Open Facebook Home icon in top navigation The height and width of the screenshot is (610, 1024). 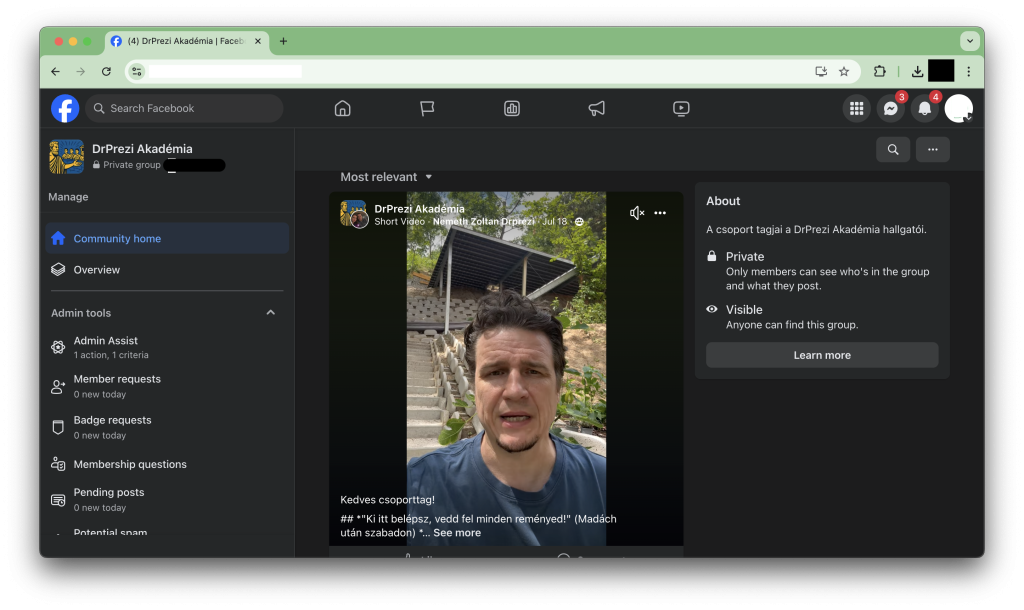click(343, 108)
